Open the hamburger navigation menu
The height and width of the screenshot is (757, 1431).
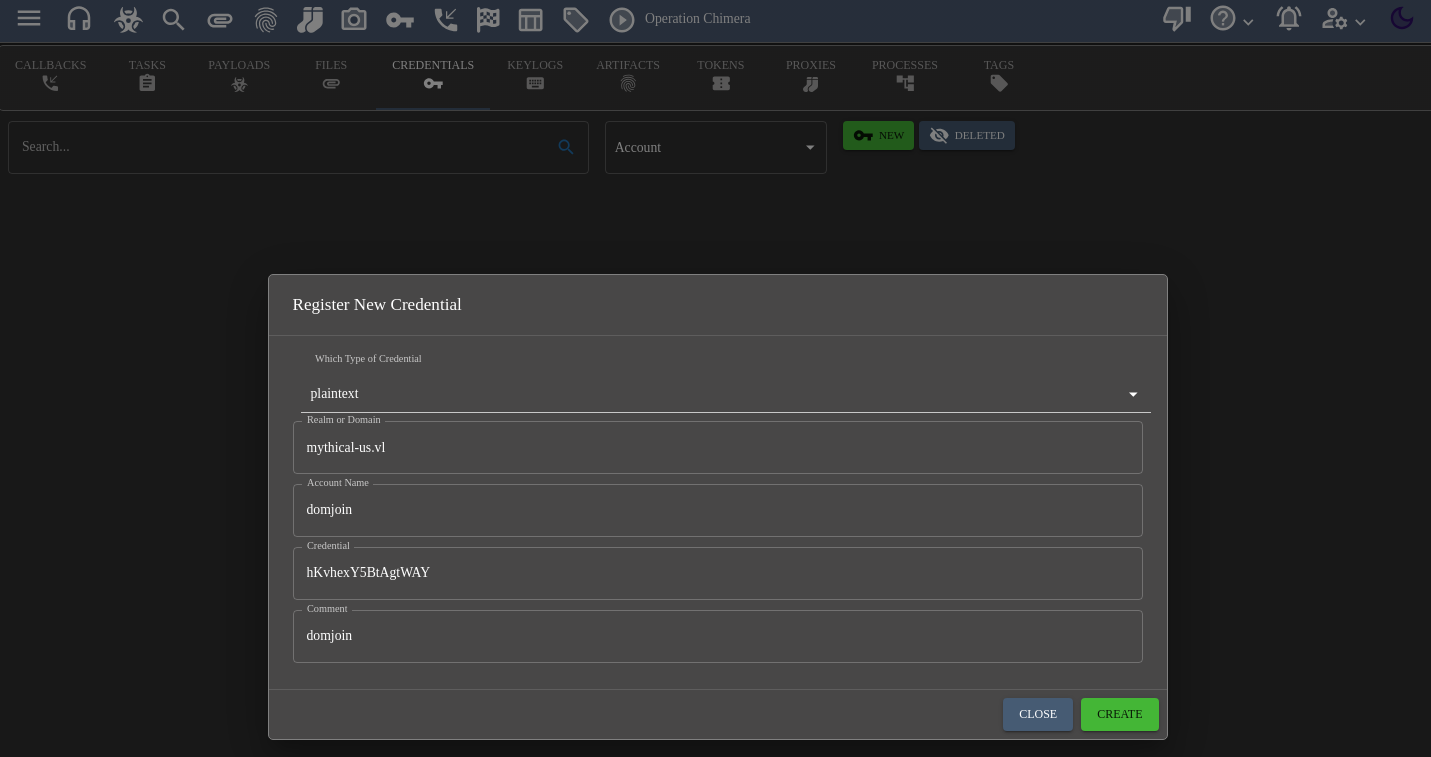pos(29,18)
